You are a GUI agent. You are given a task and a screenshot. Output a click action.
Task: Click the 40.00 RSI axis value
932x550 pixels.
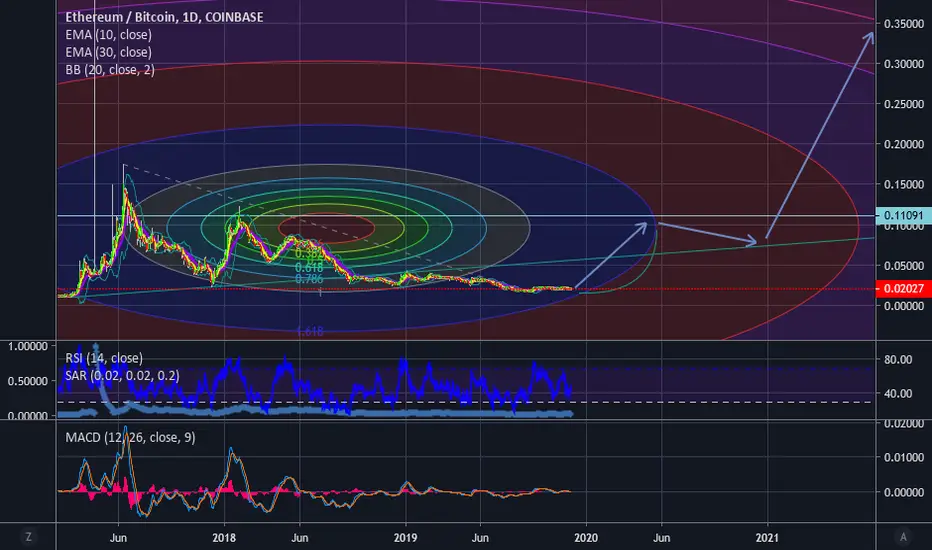[898, 393]
